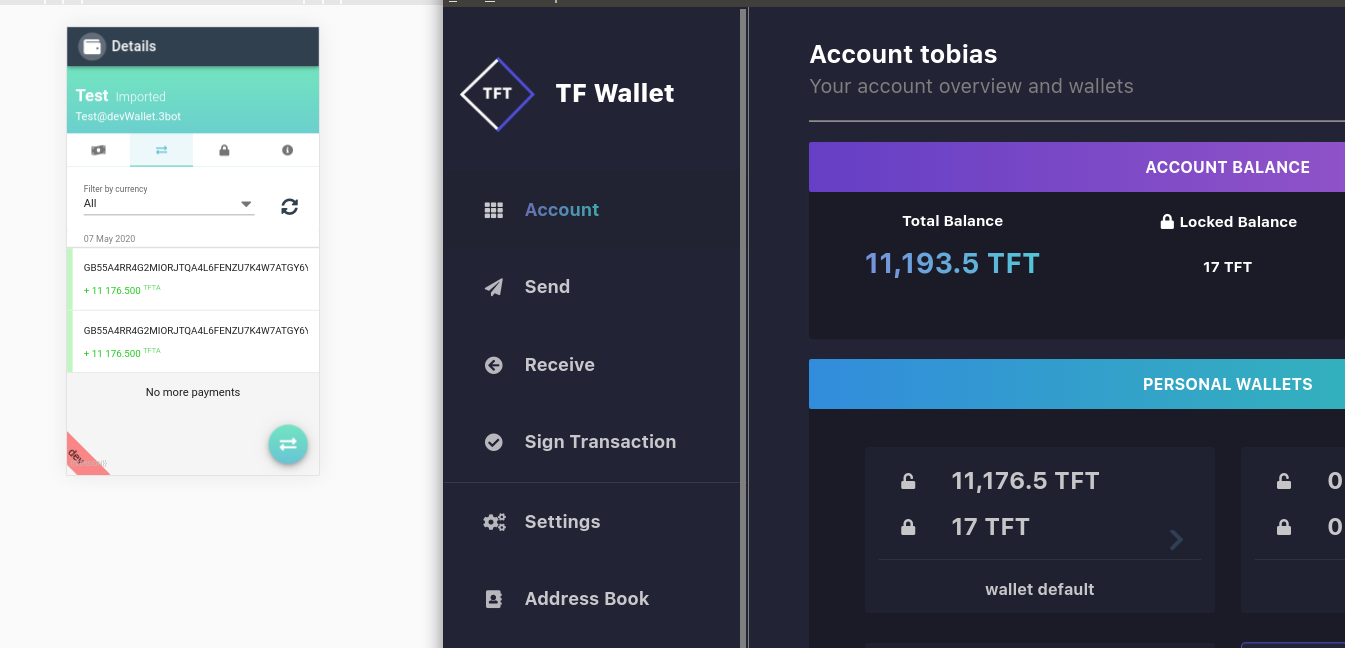Select the wallet default card
1345x648 pixels.
pos(1040,530)
